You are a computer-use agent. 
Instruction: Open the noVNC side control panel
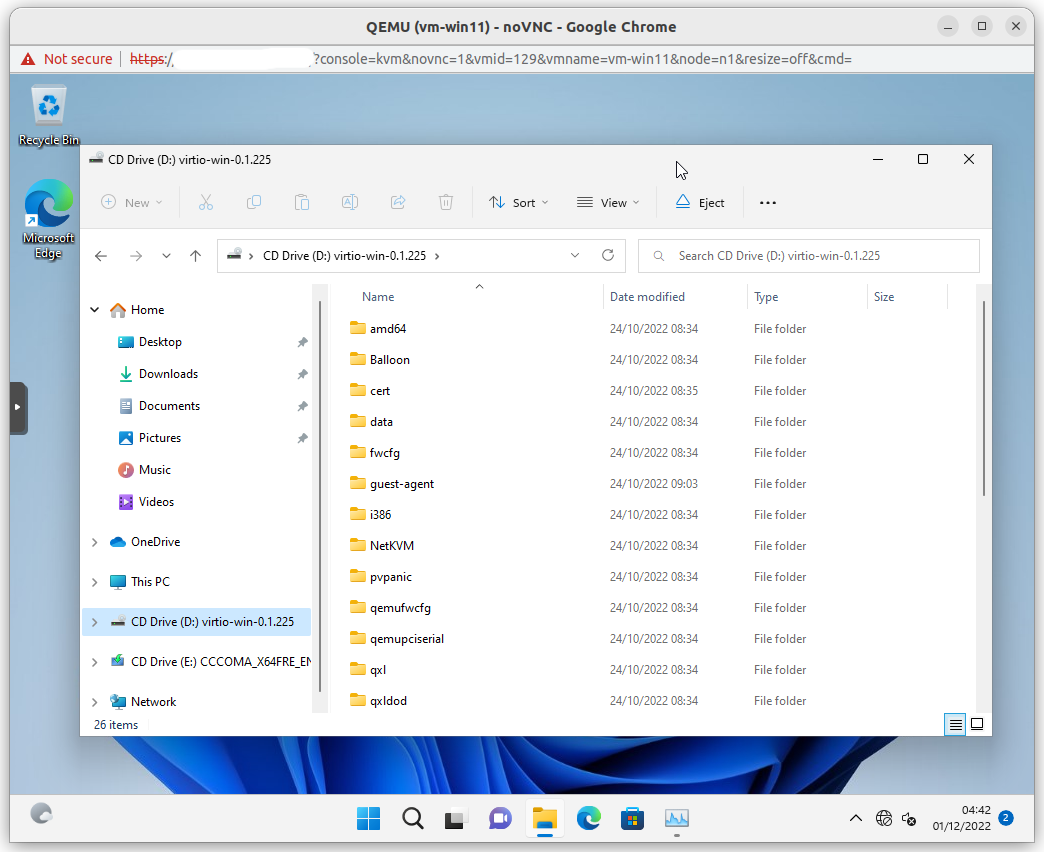pos(18,407)
